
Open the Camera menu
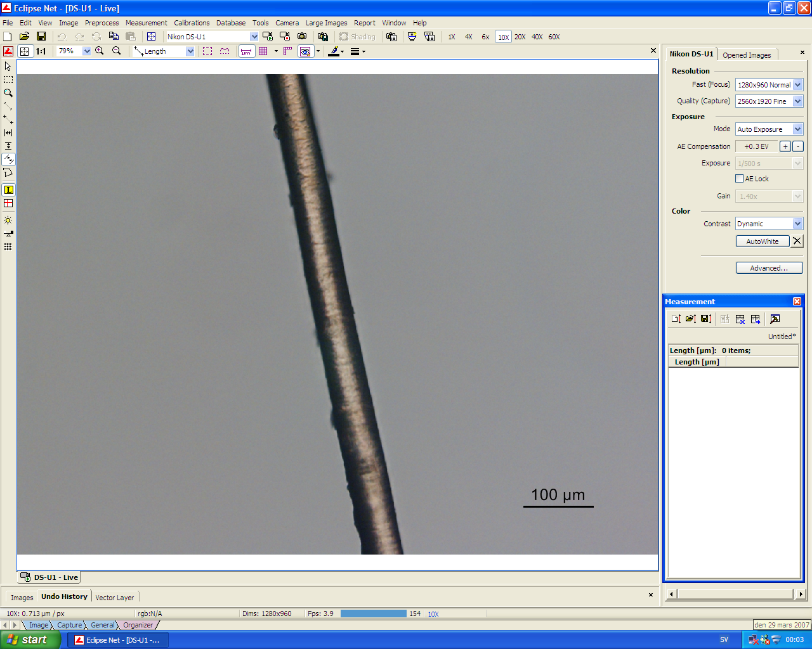coord(287,23)
